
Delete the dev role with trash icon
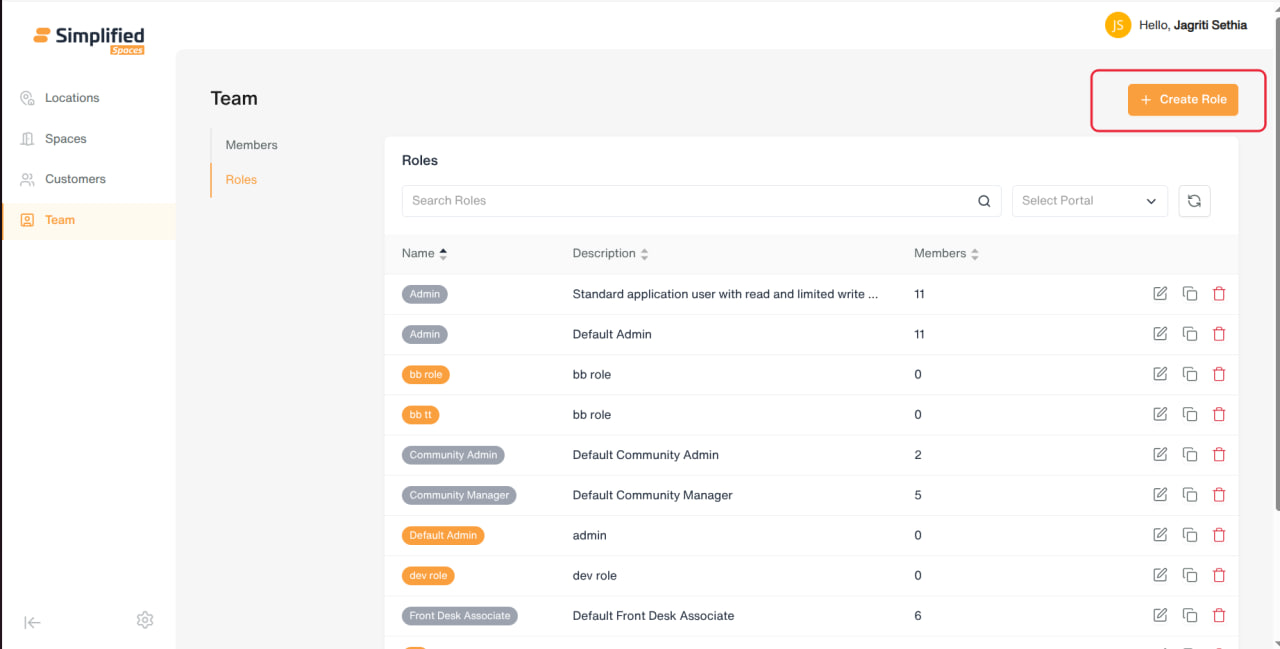pyautogui.click(x=1219, y=575)
